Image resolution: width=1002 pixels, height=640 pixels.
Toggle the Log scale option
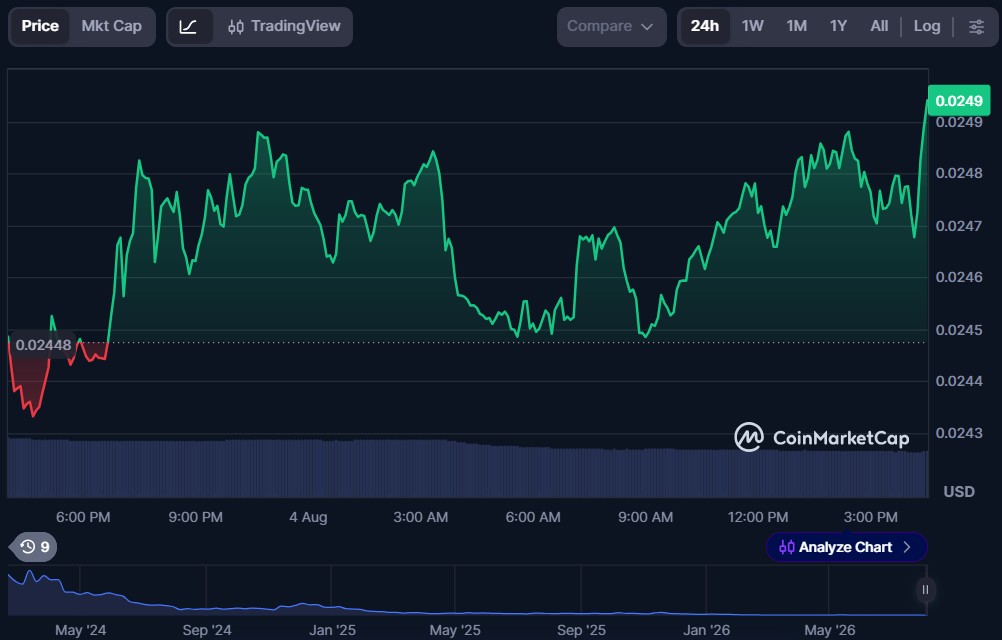pyautogui.click(x=927, y=26)
